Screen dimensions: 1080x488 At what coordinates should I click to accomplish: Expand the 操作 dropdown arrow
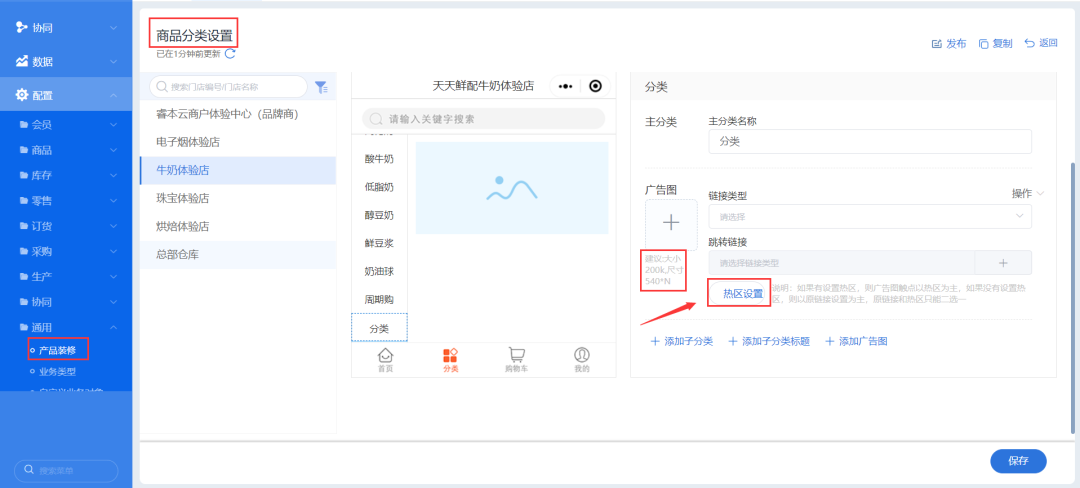pyautogui.click(x=1039, y=193)
